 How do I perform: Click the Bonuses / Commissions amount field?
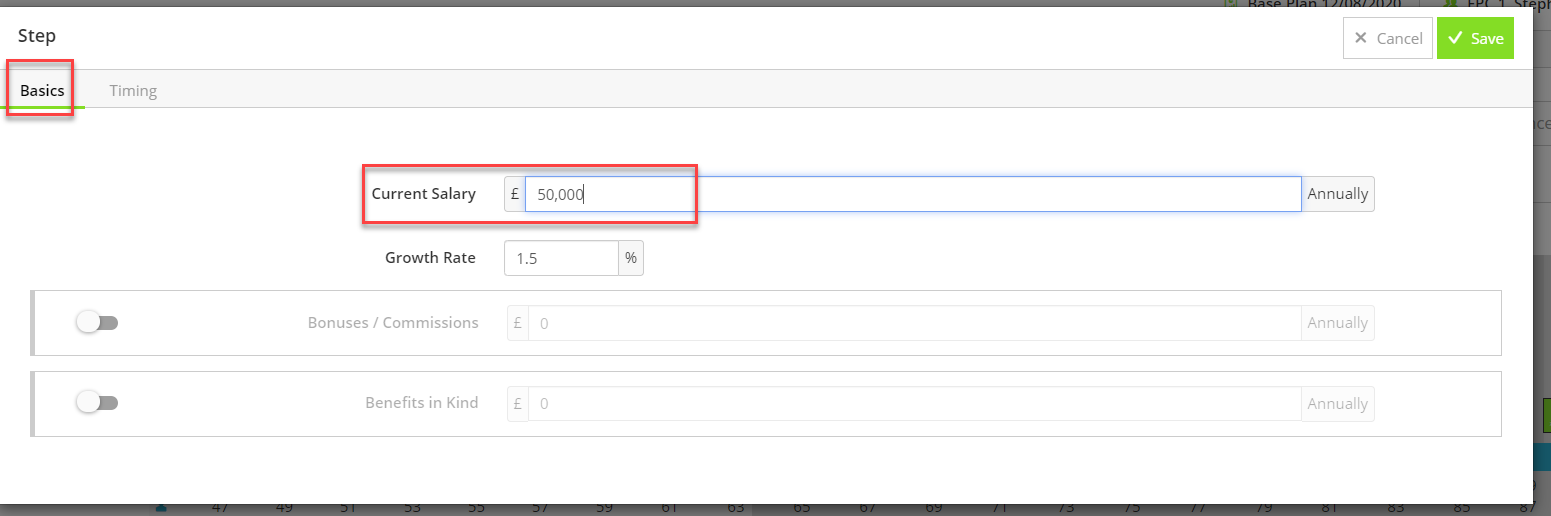click(915, 323)
